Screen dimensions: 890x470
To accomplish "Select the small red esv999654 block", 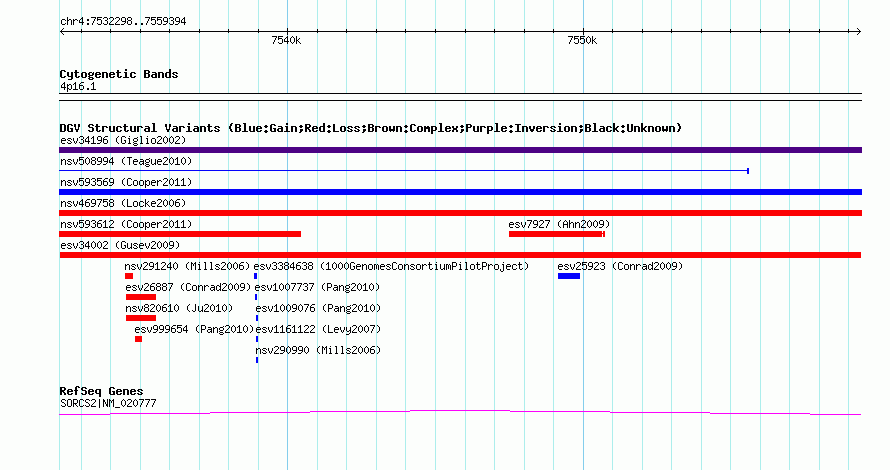I will point(138,339).
